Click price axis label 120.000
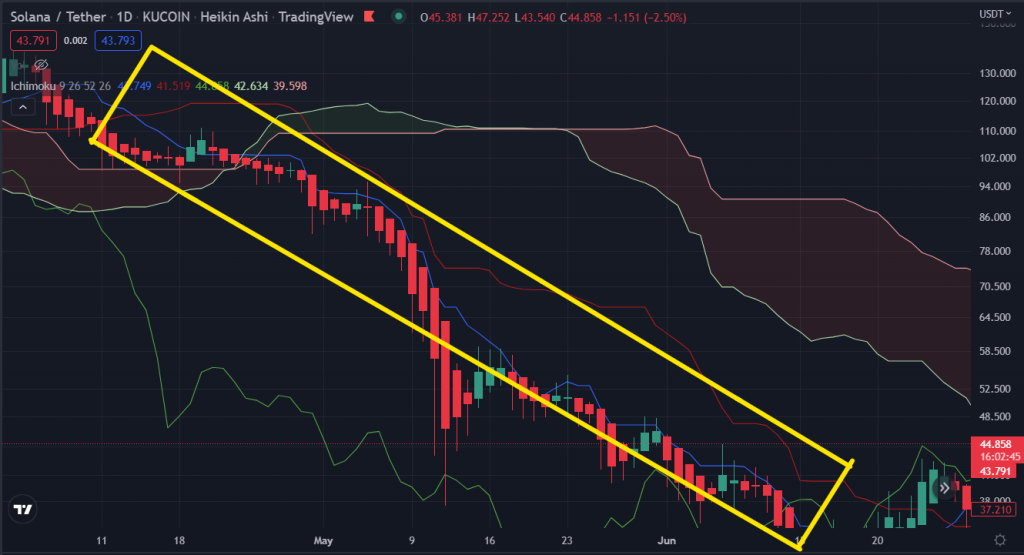Image resolution: width=1024 pixels, height=555 pixels. [x=997, y=101]
